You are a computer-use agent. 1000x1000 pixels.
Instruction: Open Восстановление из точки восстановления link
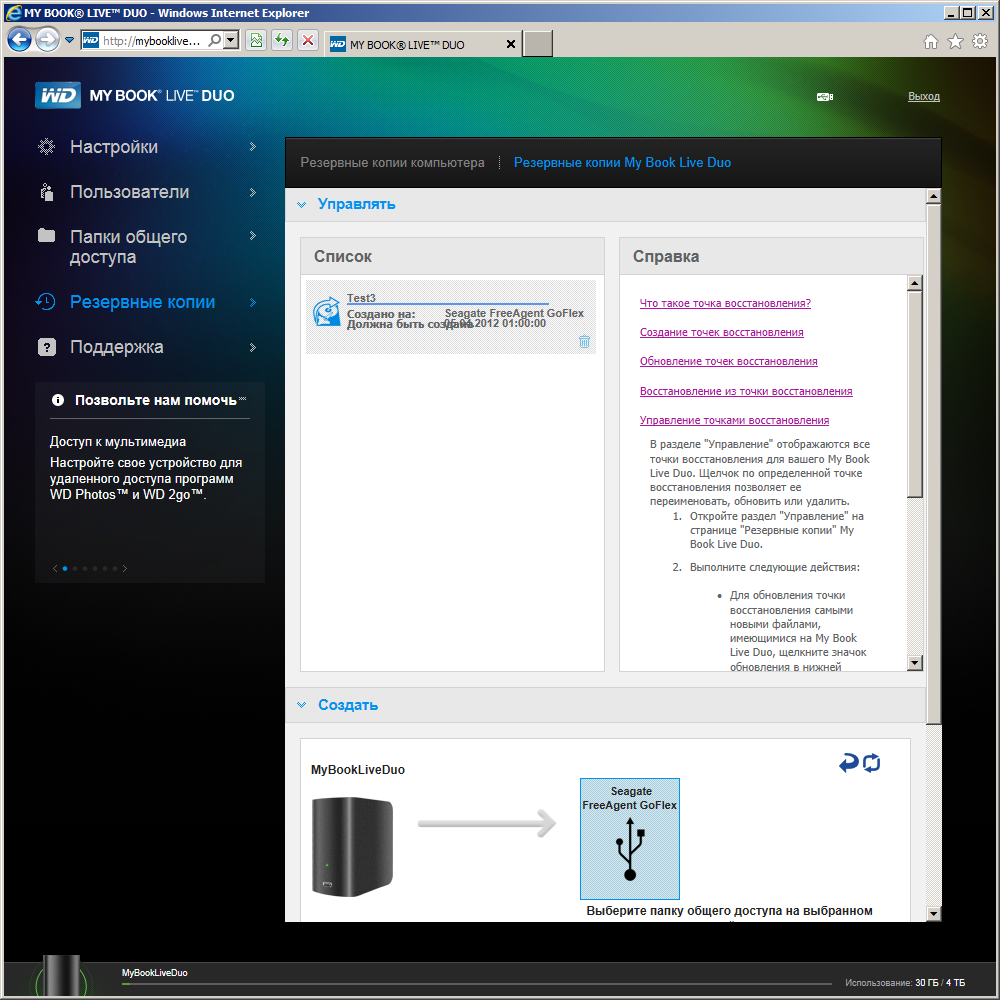(x=746, y=392)
